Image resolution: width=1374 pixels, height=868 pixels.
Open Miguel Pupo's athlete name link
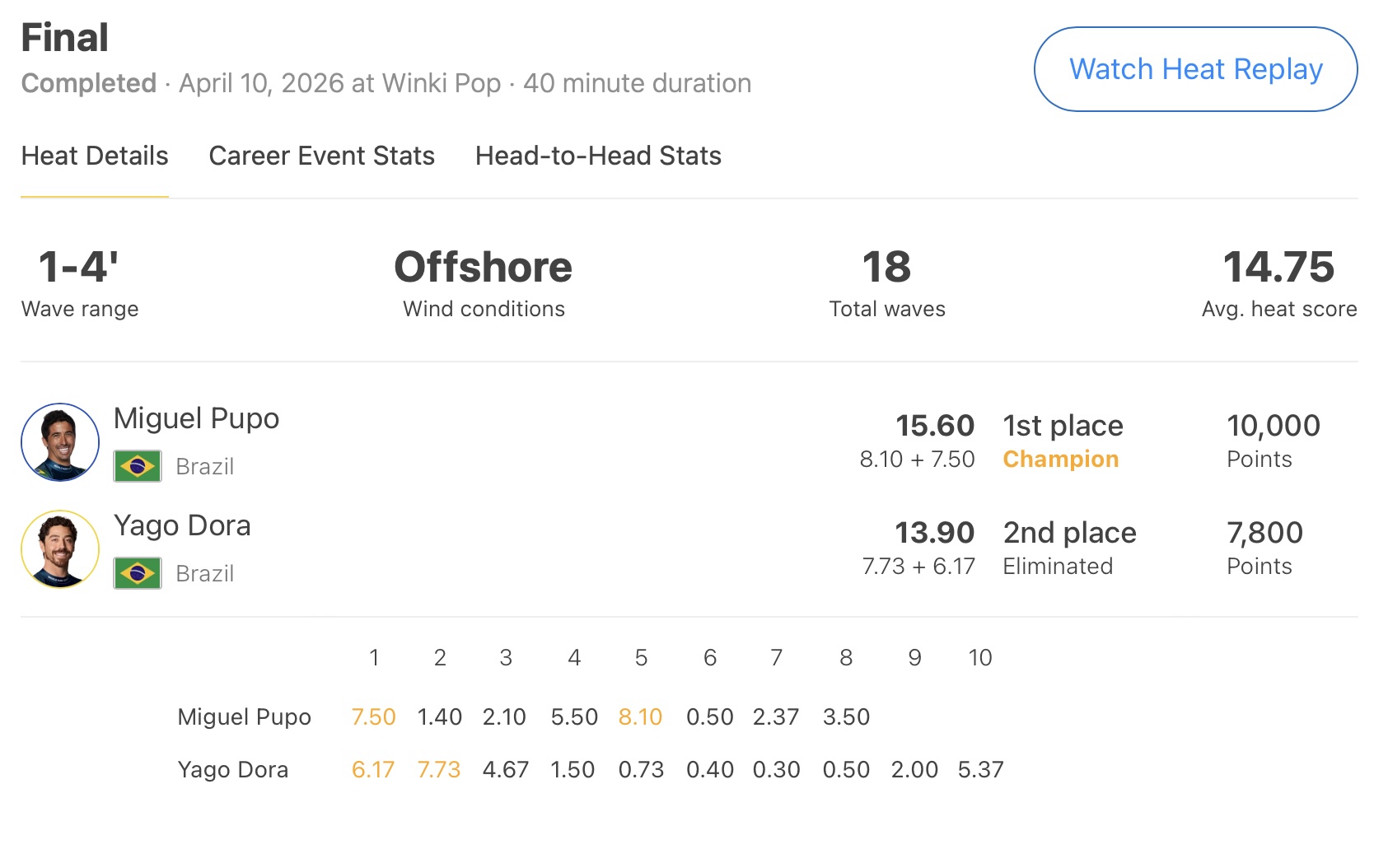[x=196, y=418]
